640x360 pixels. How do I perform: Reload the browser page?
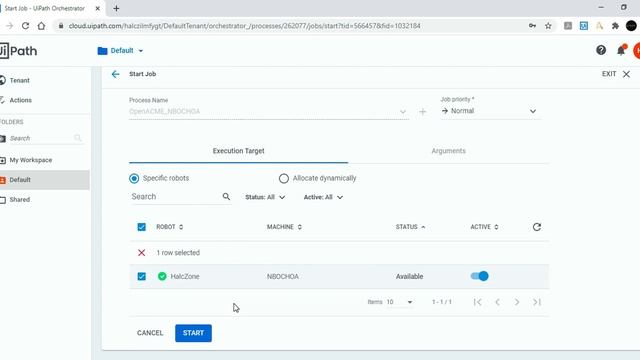pos(25,26)
